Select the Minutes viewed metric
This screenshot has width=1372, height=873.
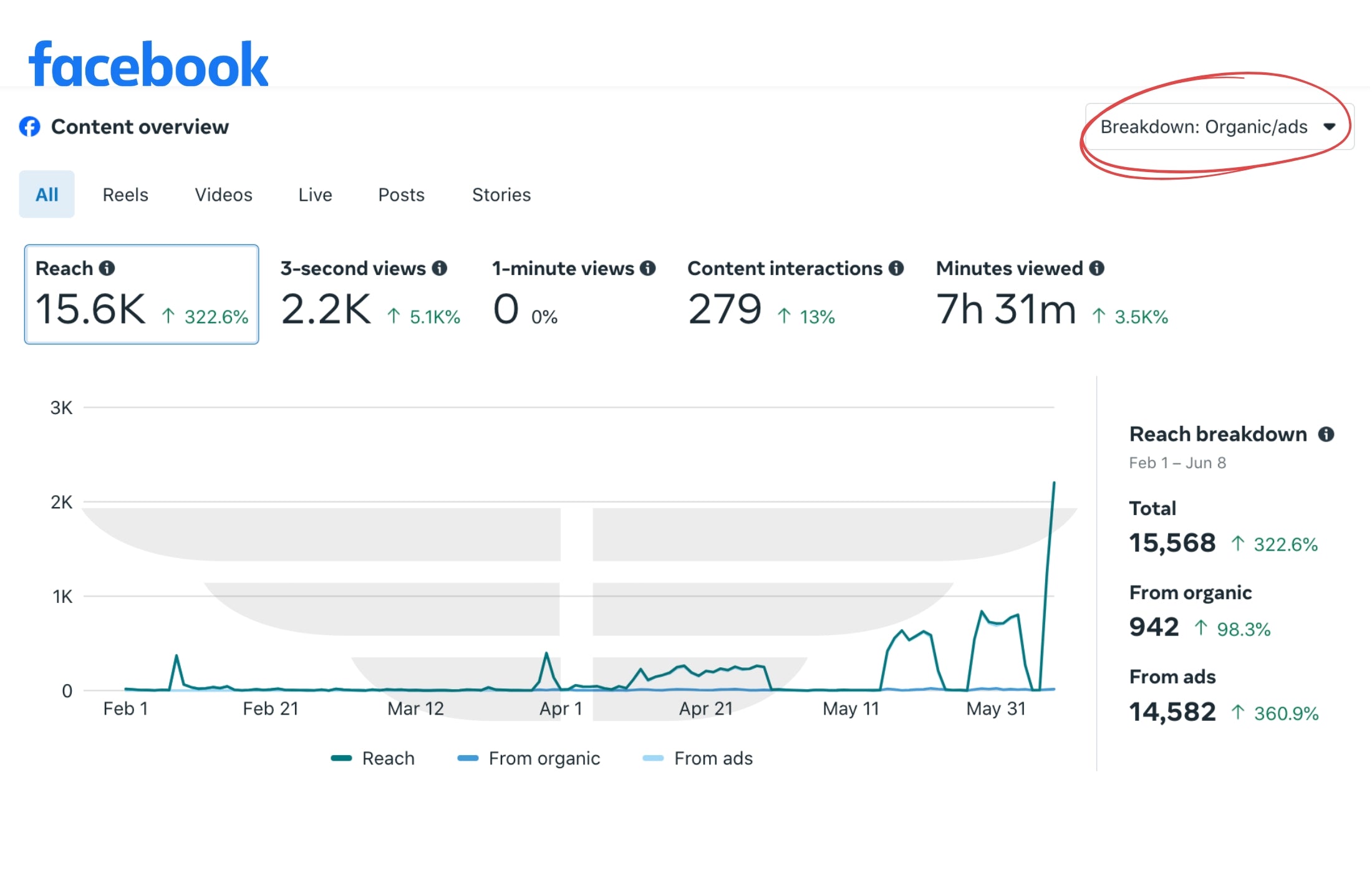[1051, 294]
